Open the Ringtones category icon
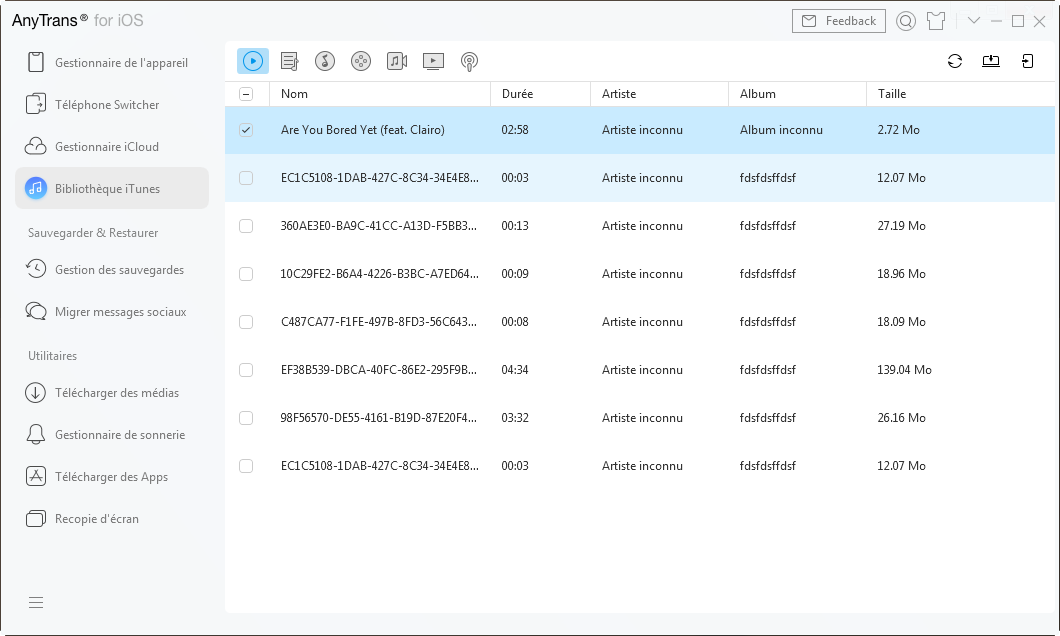The image size is (1060, 636). click(325, 61)
